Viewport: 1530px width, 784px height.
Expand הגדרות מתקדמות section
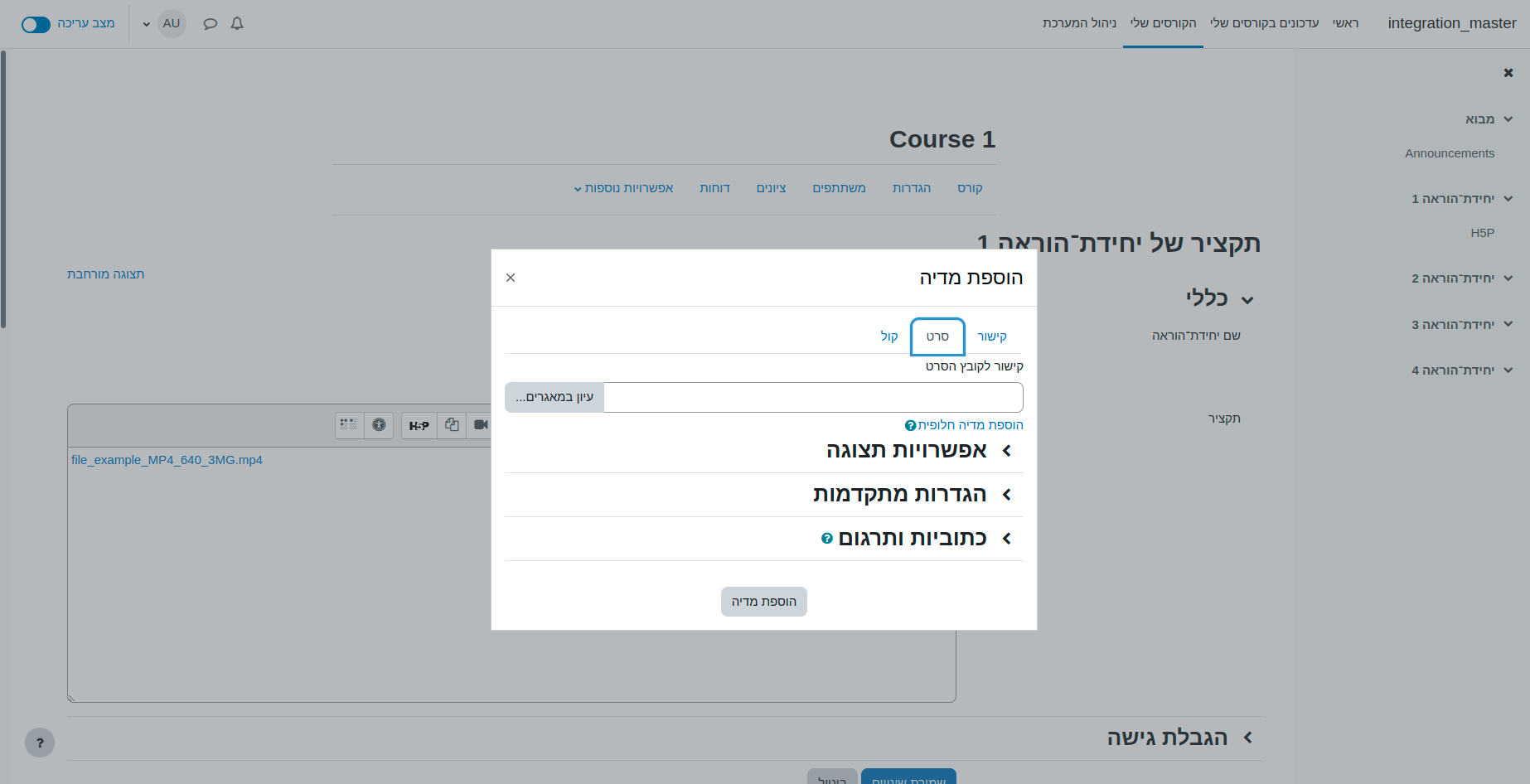[x=899, y=494]
